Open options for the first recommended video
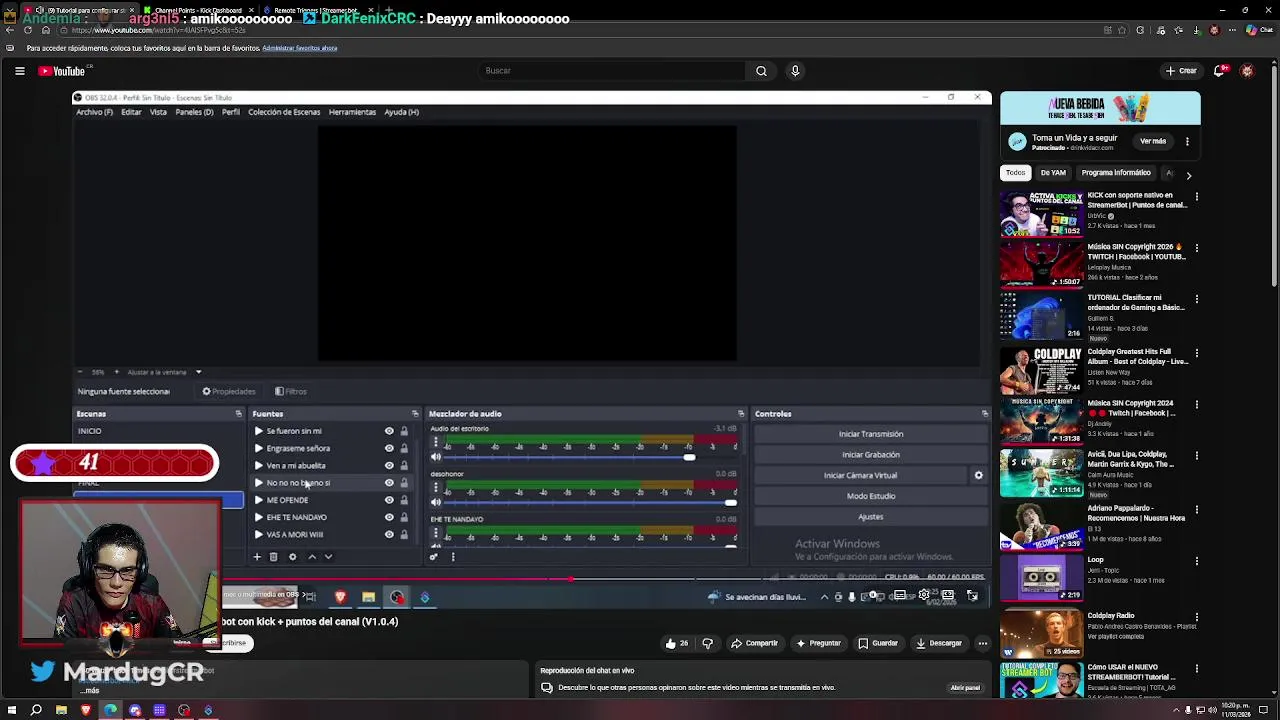 tap(1196, 197)
